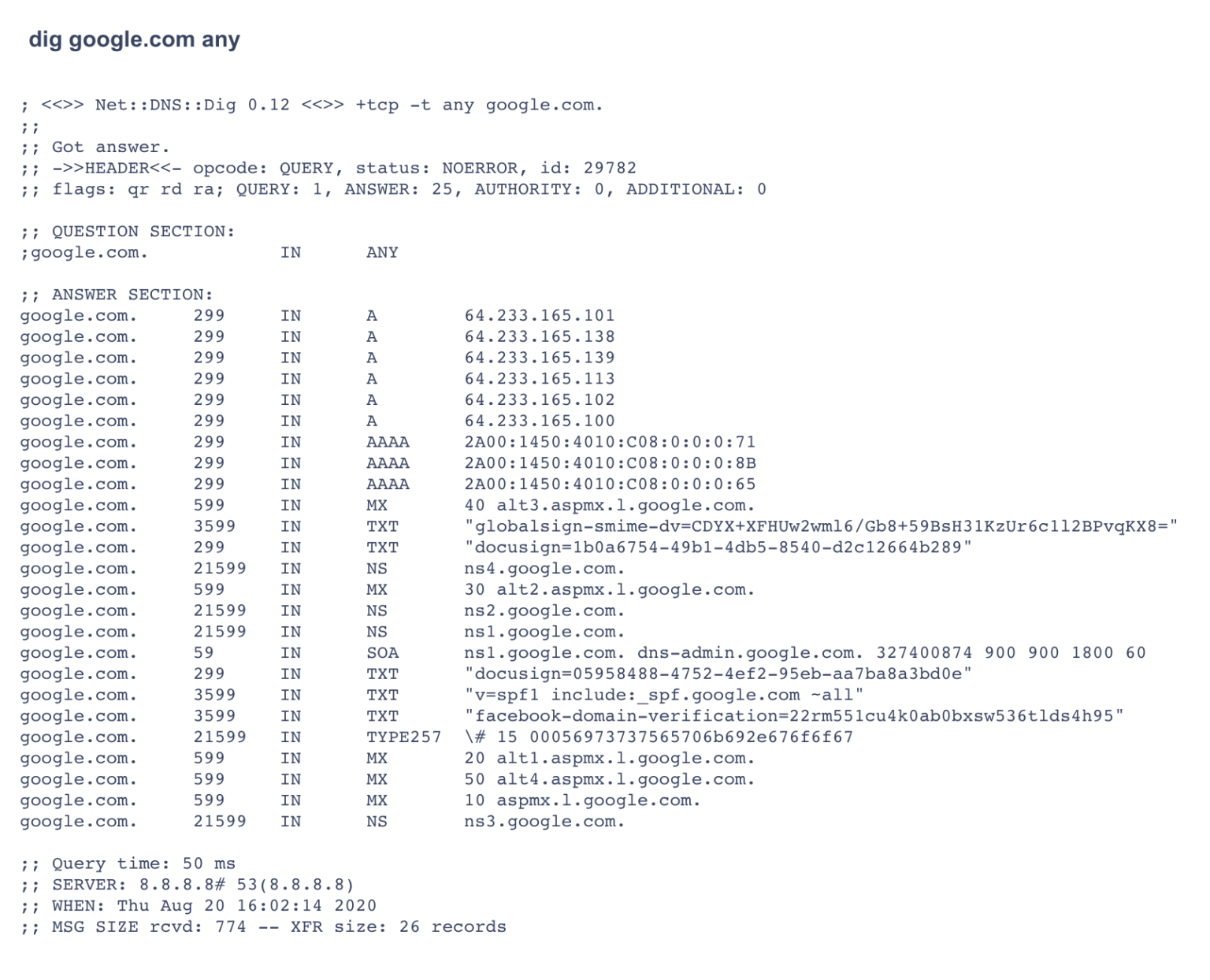Click the facebook-domain-verification TXT value
The width and height of the screenshot is (1210, 980).
click(x=794, y=716)
